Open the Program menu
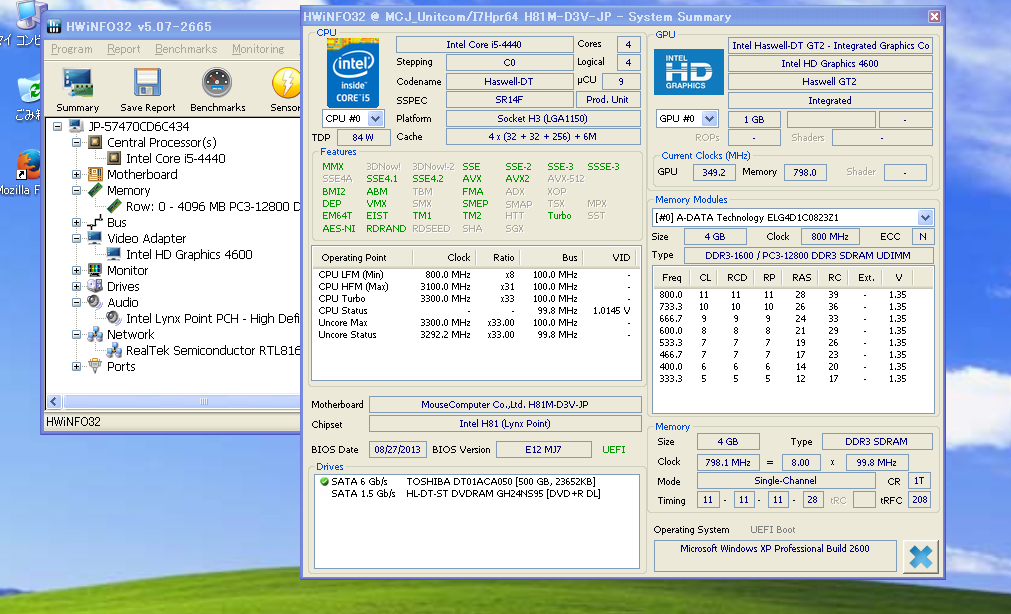The image size is (1011, 614). [x=72, y=49]
